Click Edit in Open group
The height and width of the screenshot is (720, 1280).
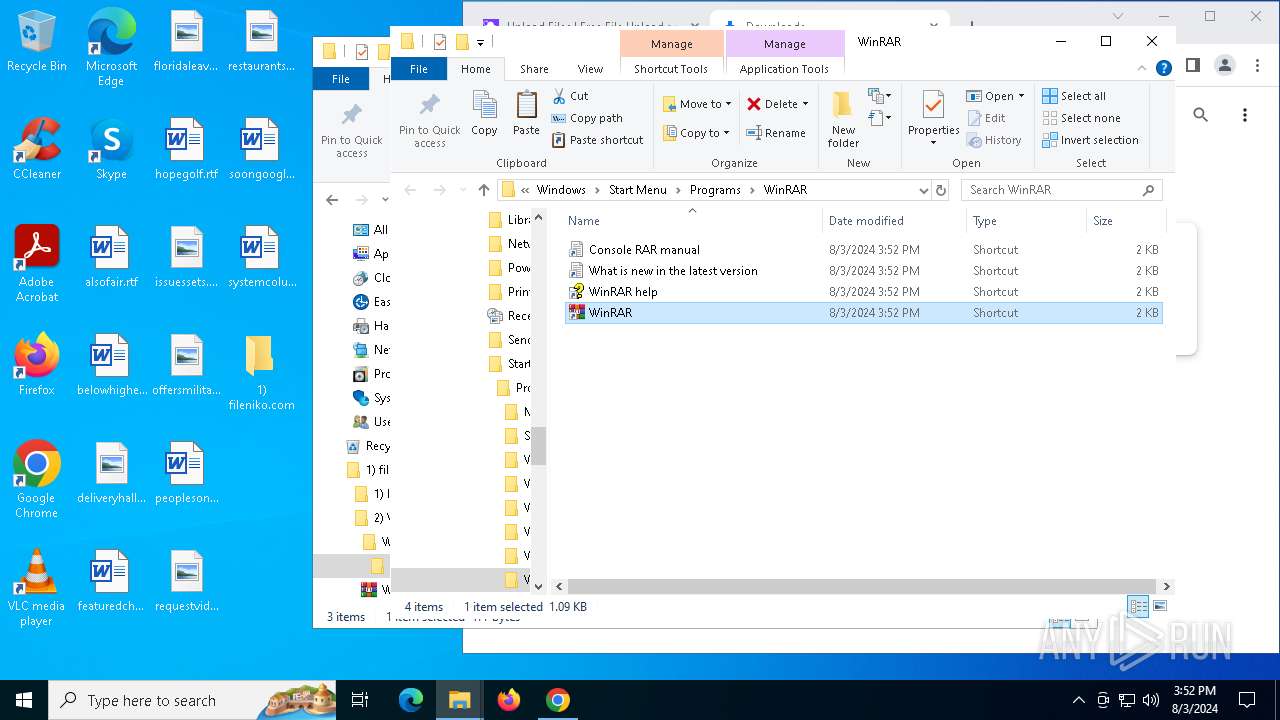[986, 118]
